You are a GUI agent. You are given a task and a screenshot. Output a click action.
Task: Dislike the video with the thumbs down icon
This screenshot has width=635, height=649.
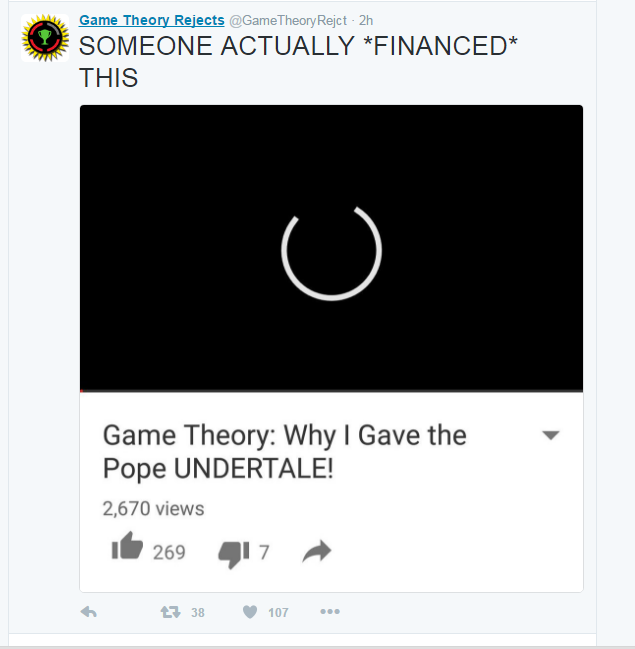pos(234,554)
